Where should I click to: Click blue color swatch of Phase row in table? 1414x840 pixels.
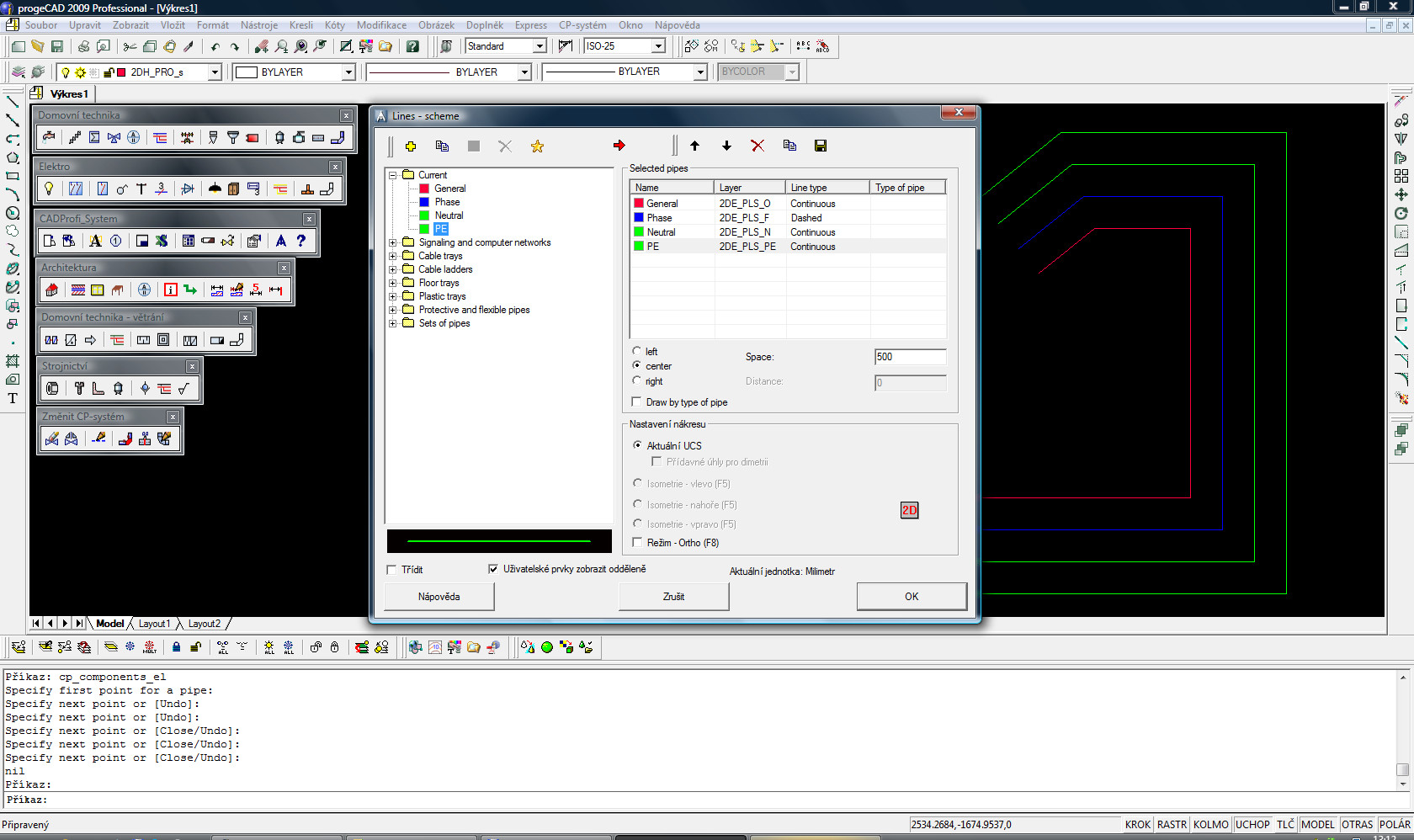click(639, 217)
